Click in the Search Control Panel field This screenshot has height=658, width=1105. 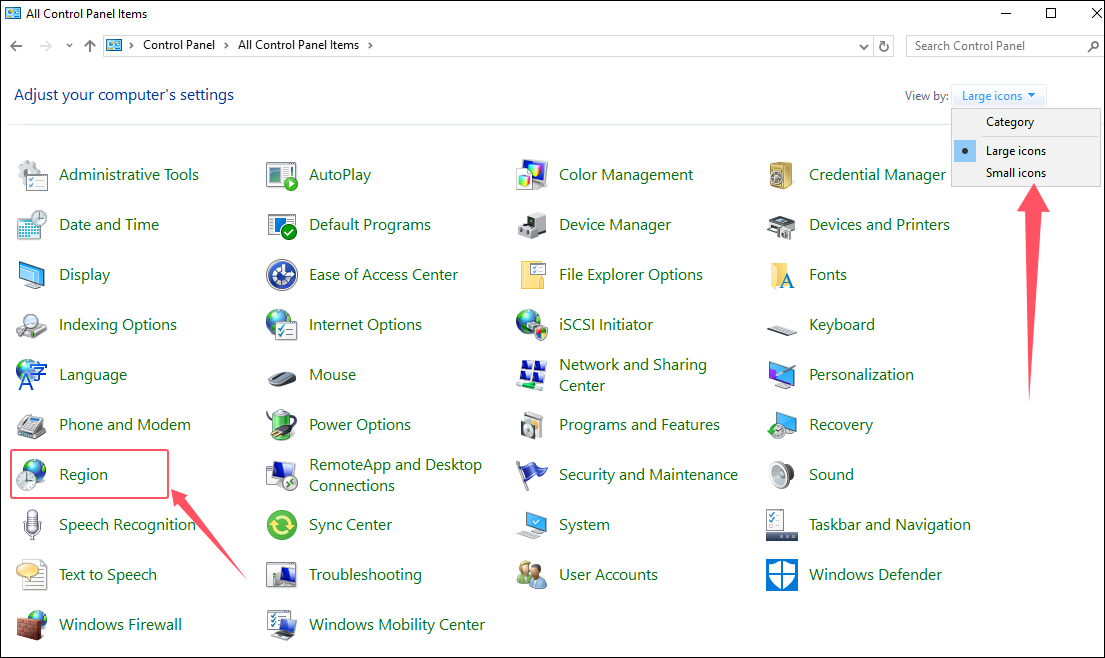point(996,46)
